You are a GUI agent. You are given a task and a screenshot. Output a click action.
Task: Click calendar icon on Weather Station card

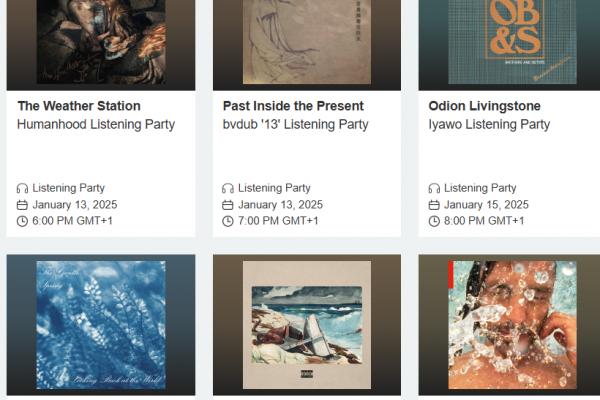pos(22,205)
